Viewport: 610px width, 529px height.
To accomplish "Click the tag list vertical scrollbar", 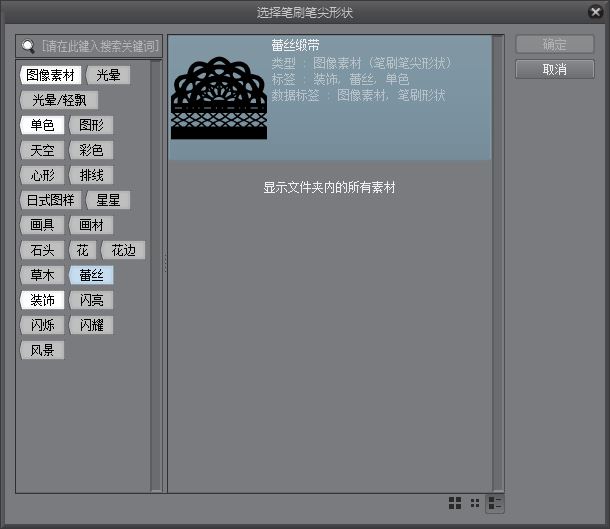I will pyautogui.click(x=156, y=275).
